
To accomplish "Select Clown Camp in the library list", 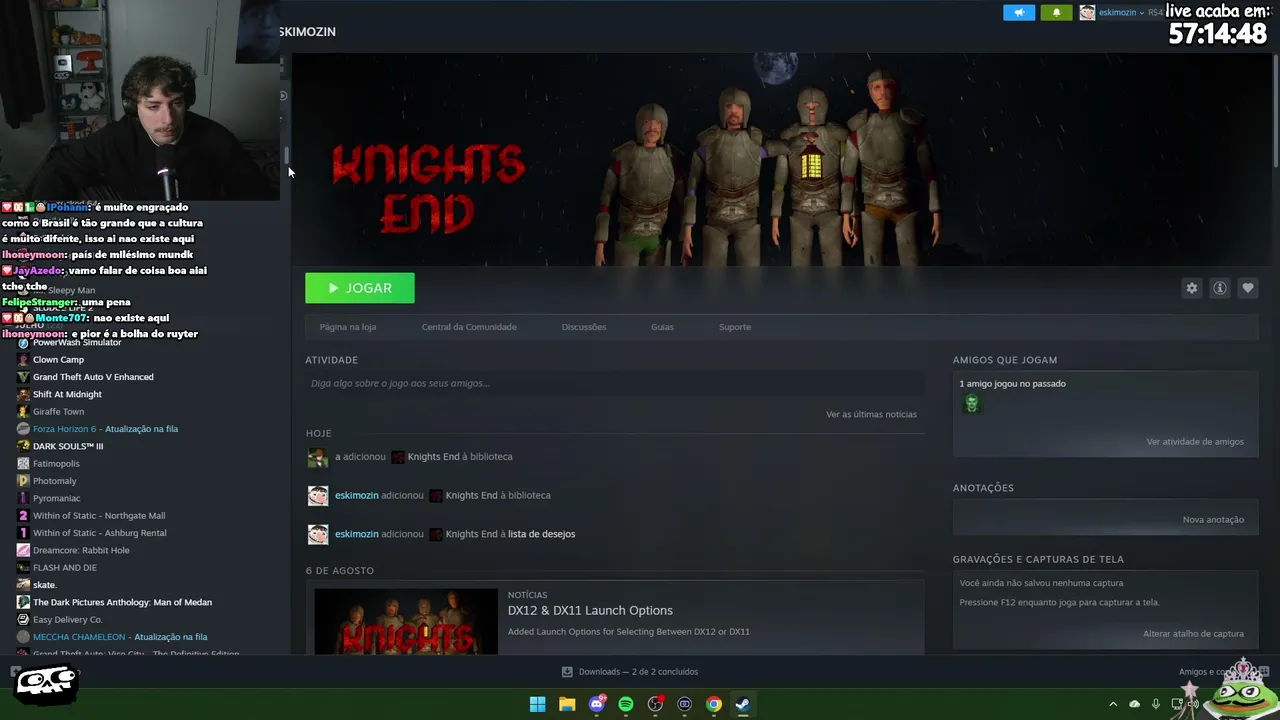I will pyautogui.click(x=58, y=360).
